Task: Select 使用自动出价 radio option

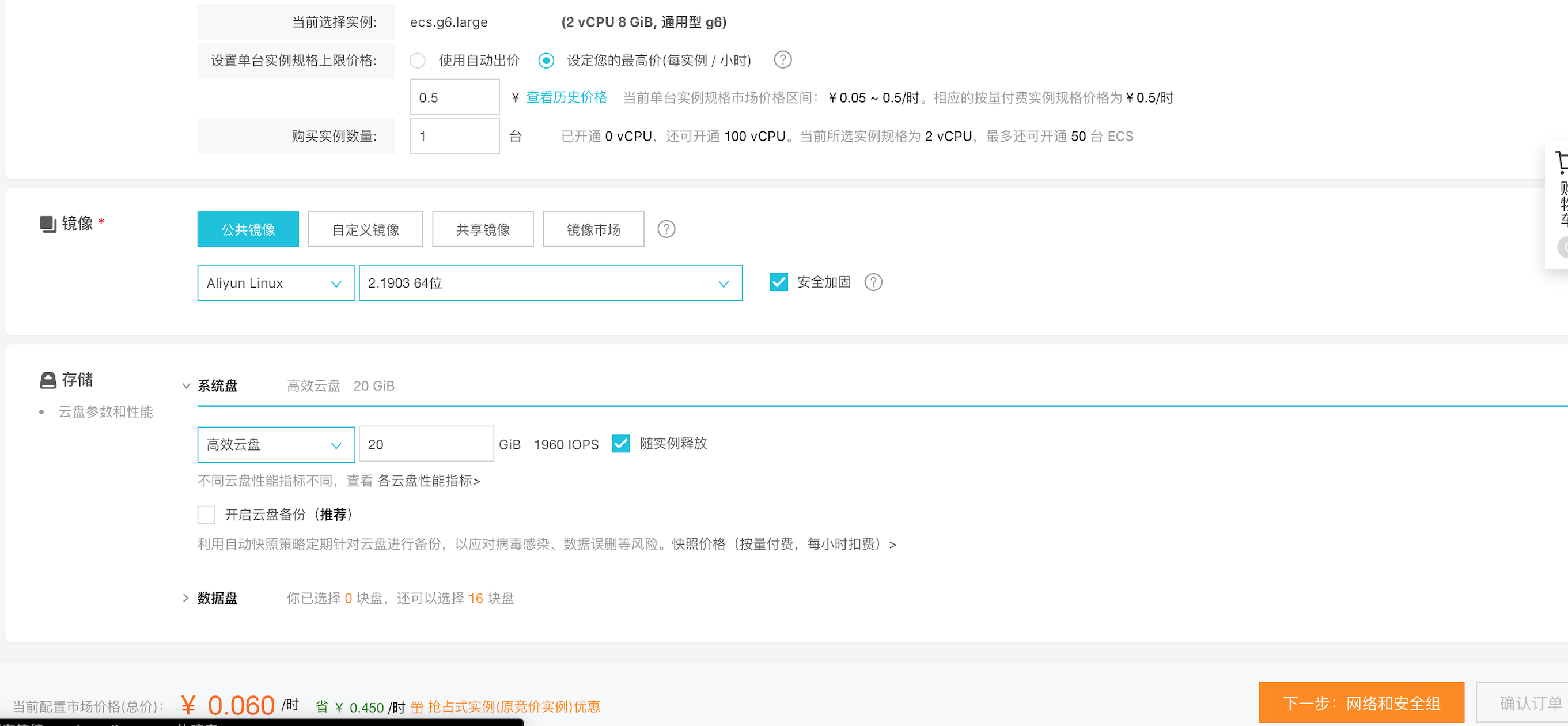Action: coord(418,60)
